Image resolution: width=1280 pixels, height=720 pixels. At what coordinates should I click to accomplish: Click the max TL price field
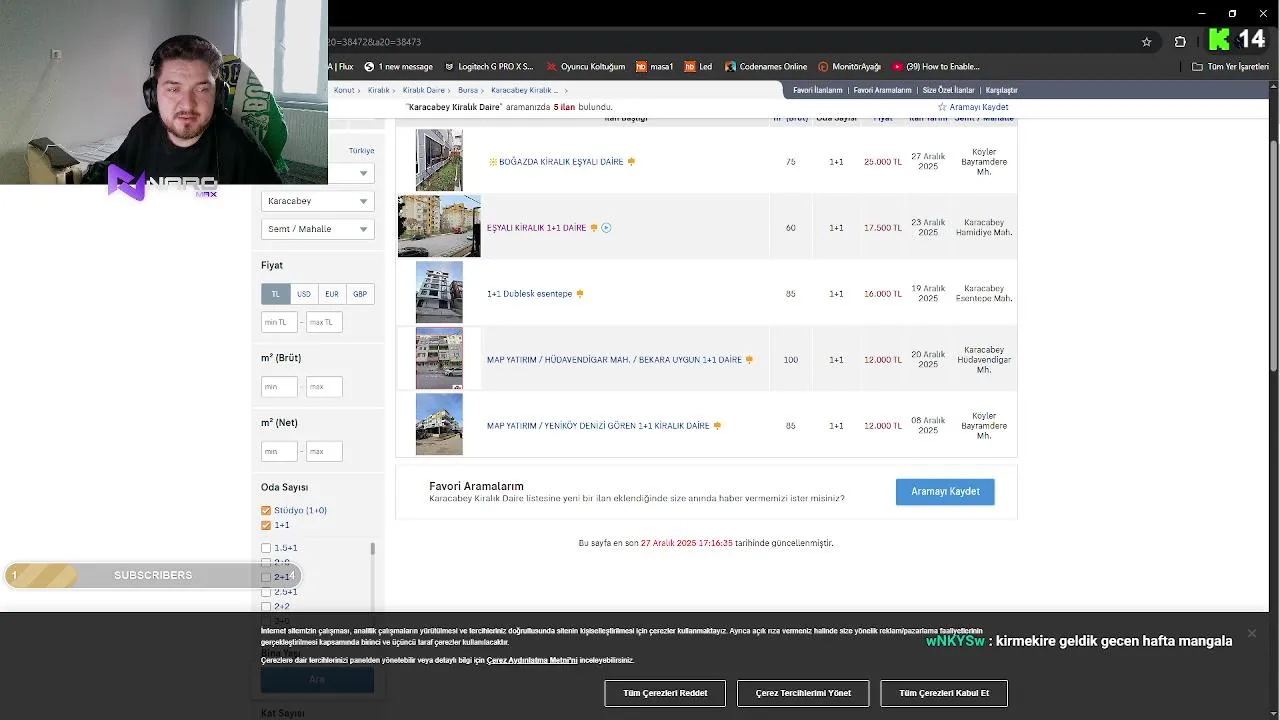(x=324, y=322)
